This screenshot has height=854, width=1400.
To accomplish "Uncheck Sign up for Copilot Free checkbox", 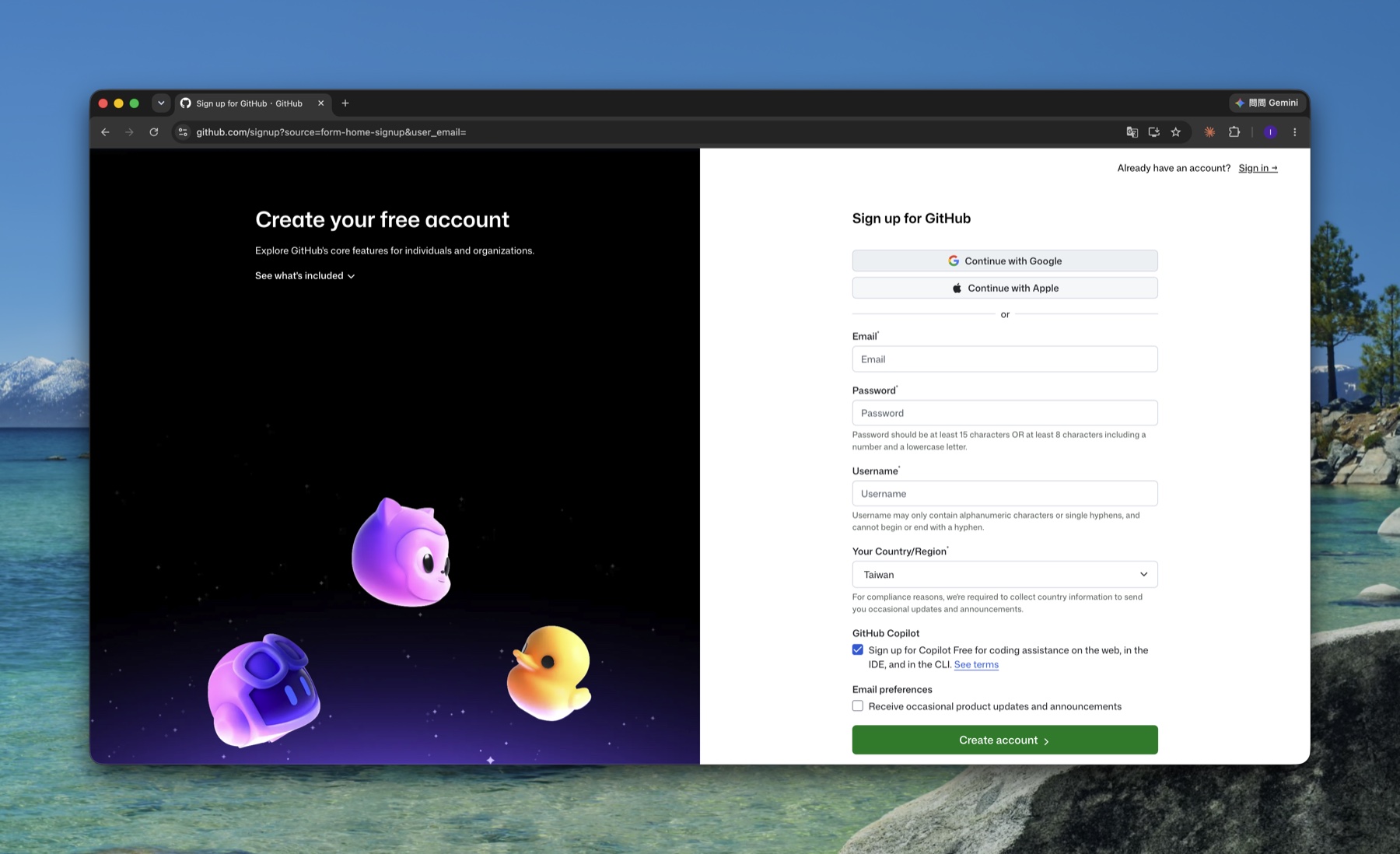I will [858, 650].
